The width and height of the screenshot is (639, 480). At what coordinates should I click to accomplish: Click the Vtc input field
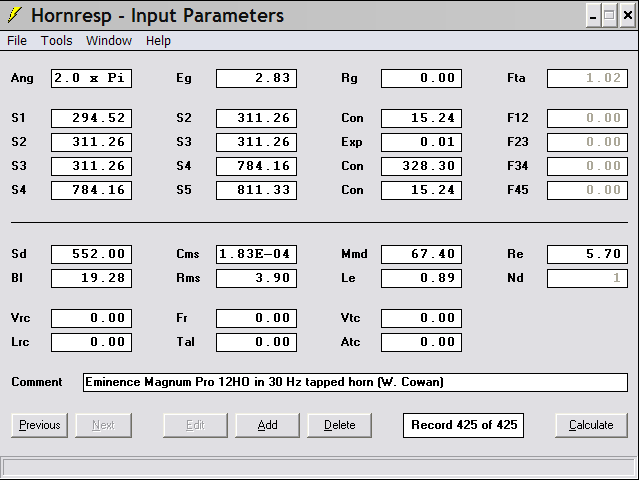[421, 318]
